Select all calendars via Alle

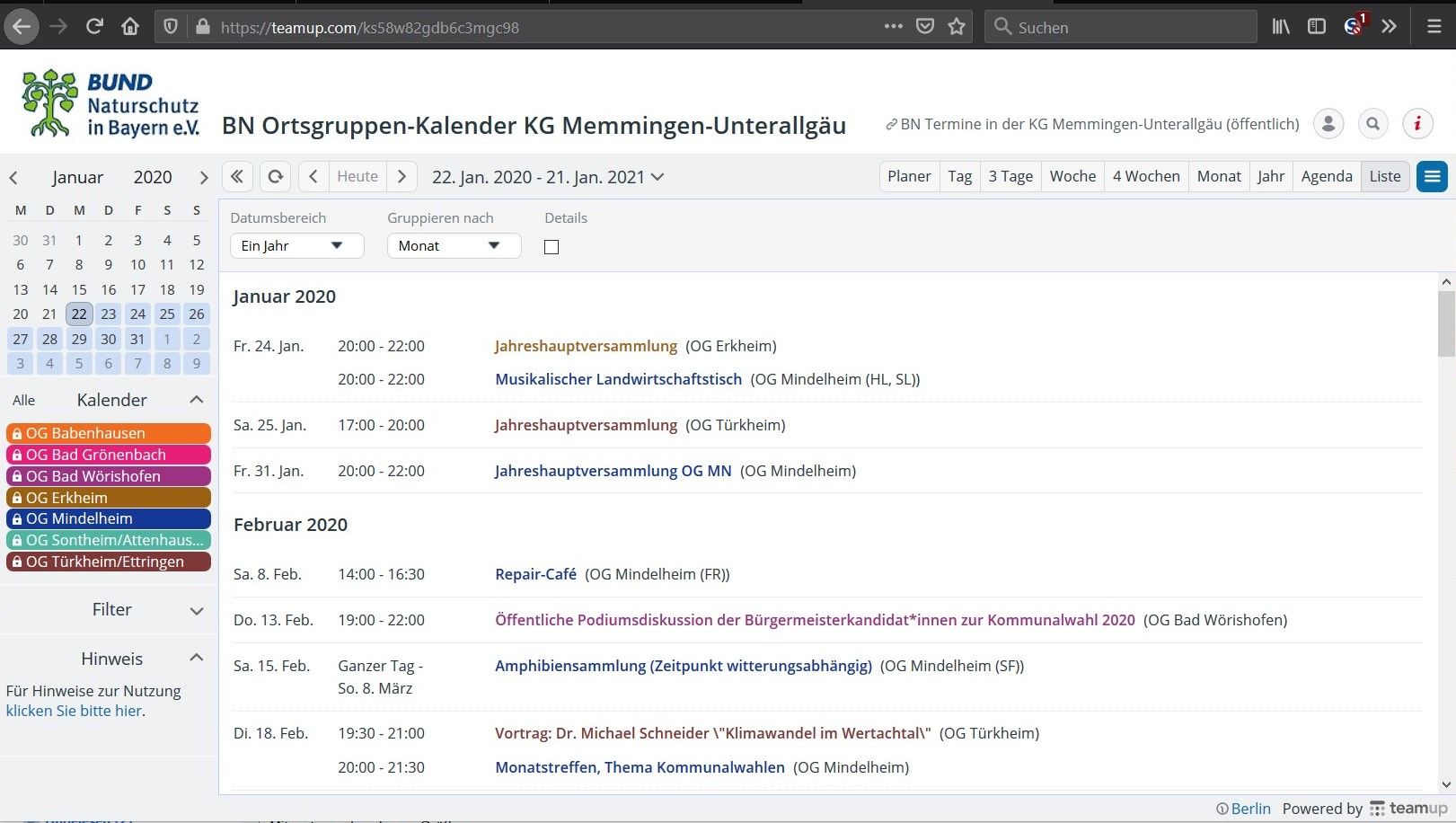tap(24, 401)
